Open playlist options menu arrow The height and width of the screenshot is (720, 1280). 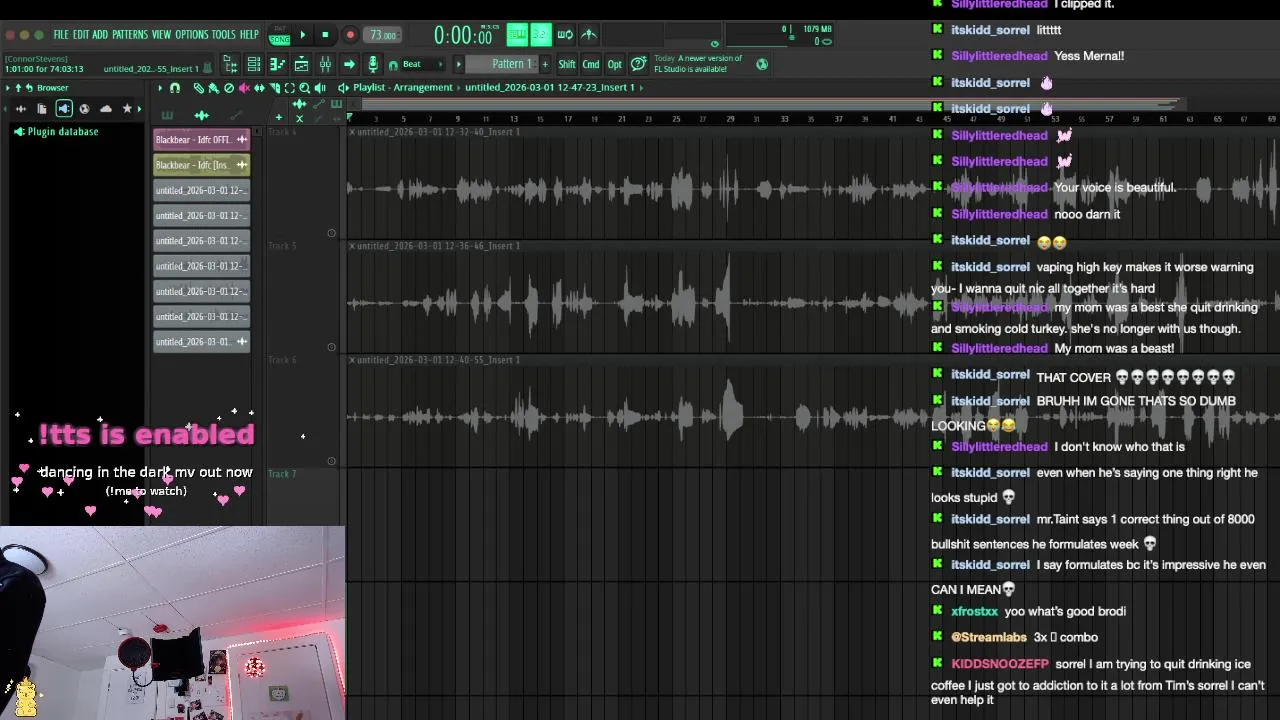[x=160, y=87]
